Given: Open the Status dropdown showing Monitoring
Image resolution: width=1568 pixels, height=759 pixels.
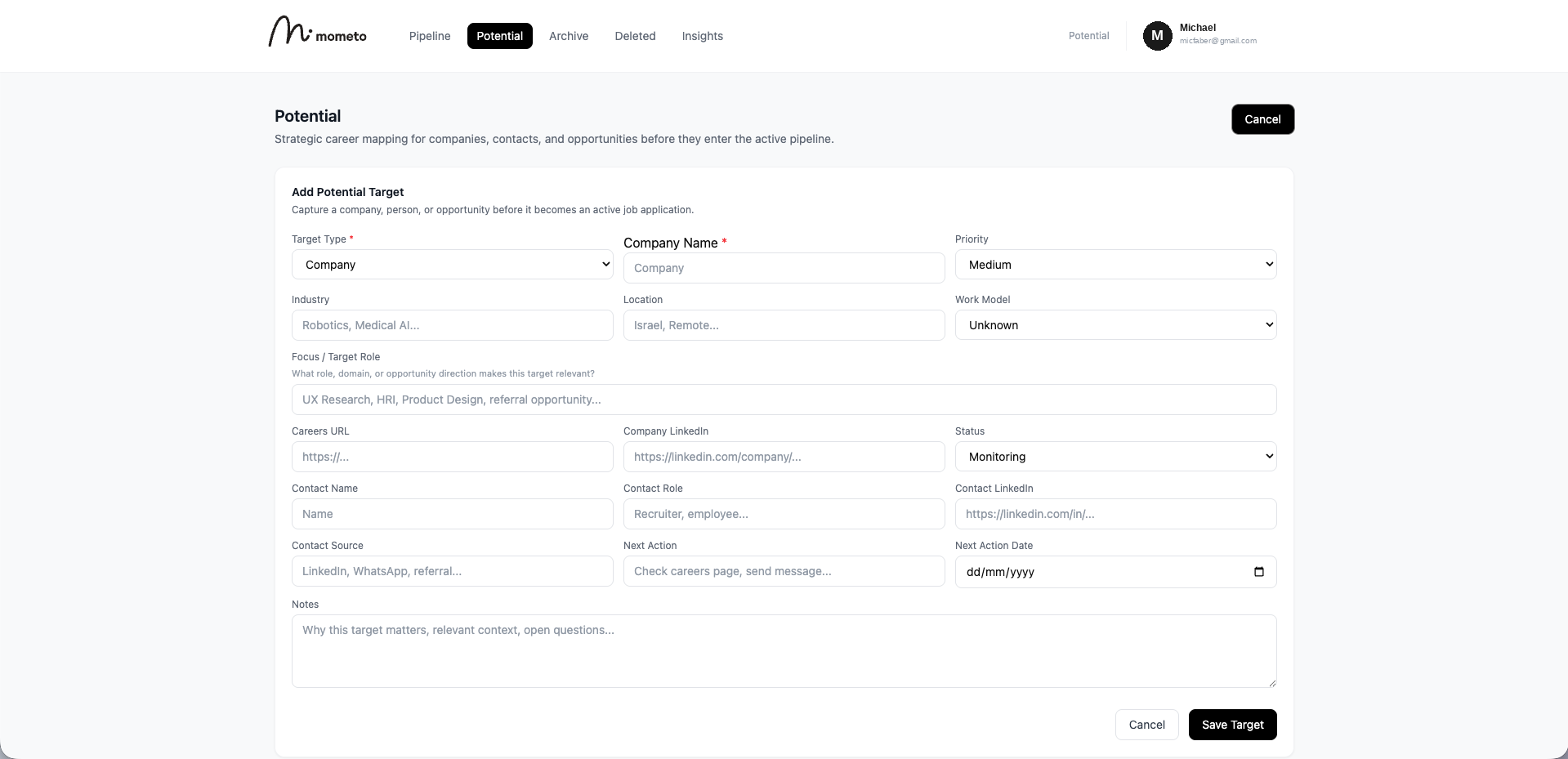Looking at the screenshot, I should pyautogui.click(x=1115, y=457).
